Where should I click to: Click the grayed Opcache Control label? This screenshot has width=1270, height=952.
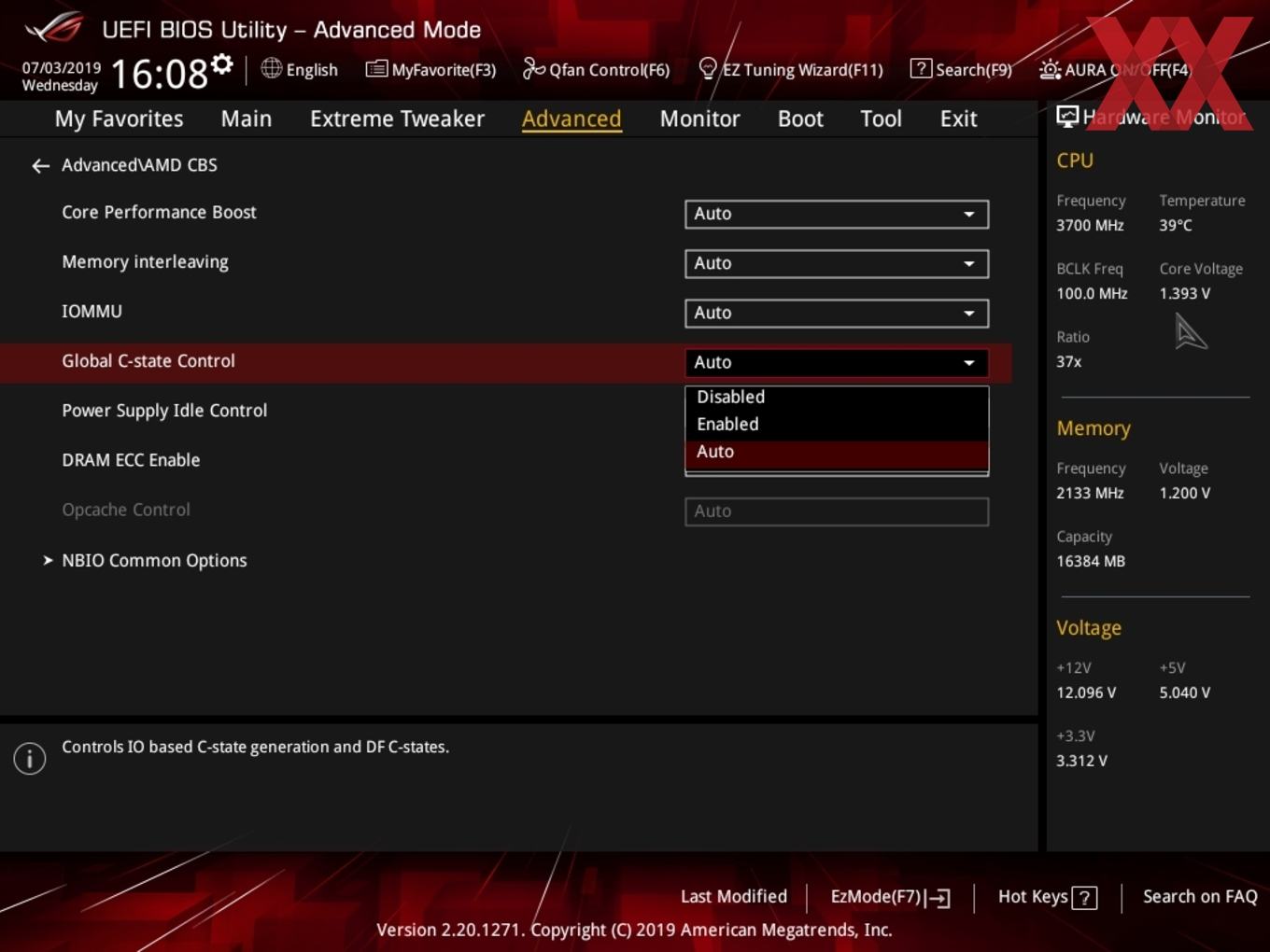[x=126, y=510]
